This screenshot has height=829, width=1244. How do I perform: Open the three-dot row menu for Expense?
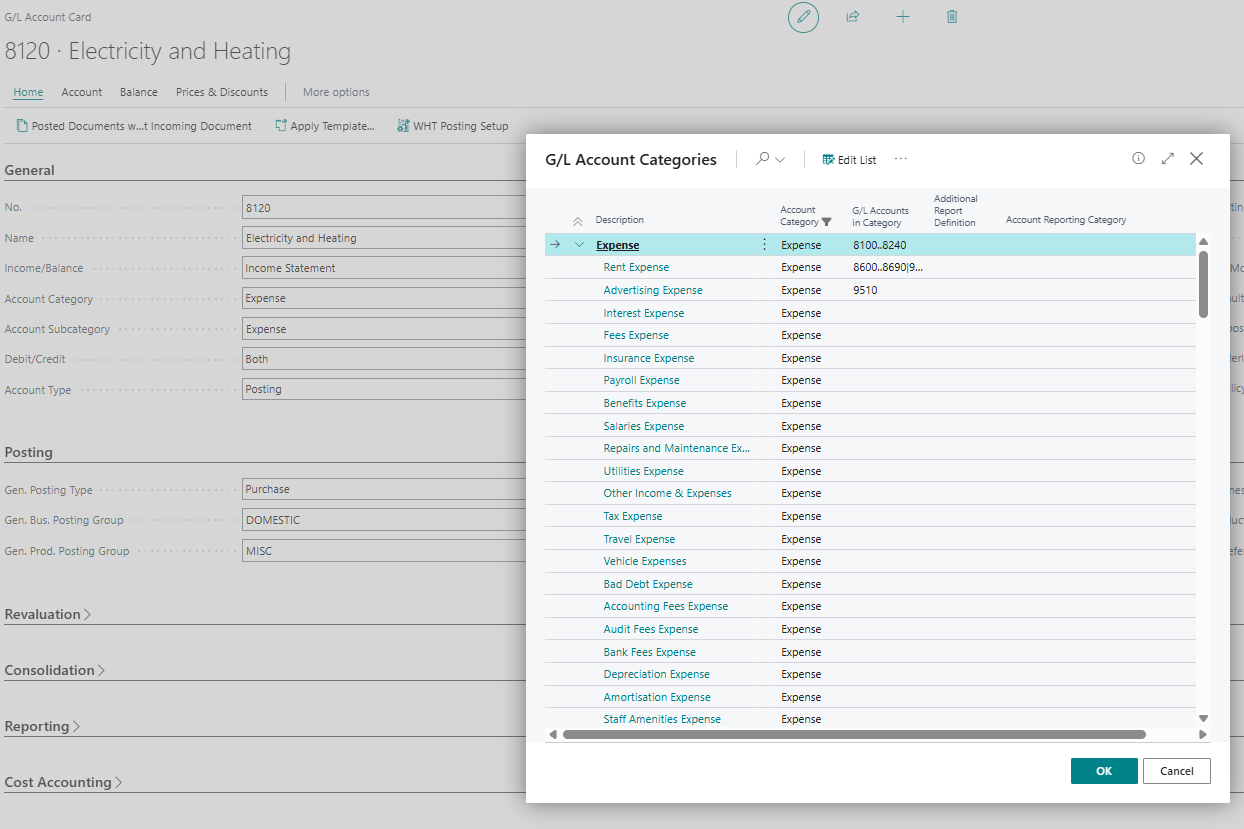(765, 245)
